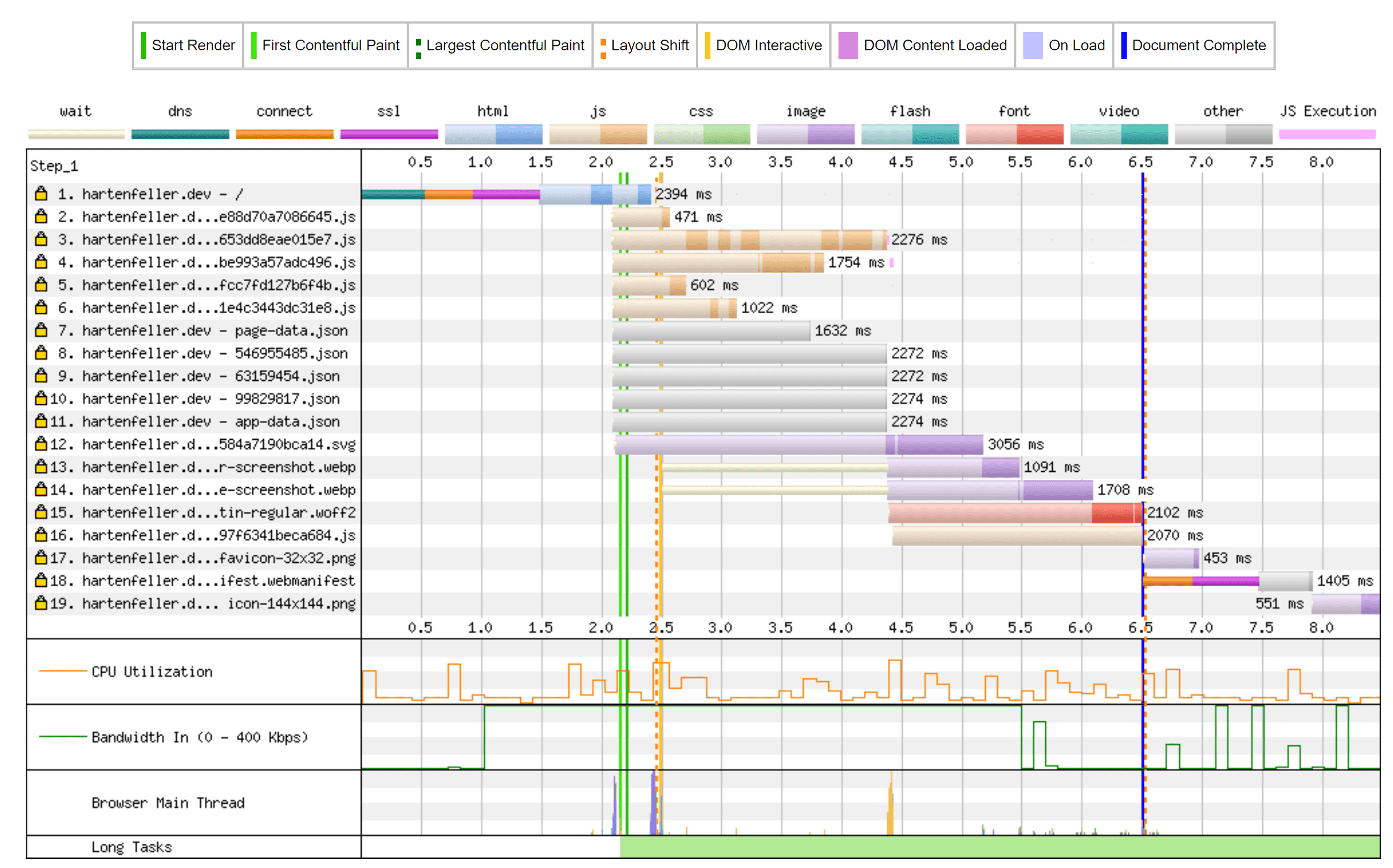Toggle the Start Render legend marker

coord(144,45)
